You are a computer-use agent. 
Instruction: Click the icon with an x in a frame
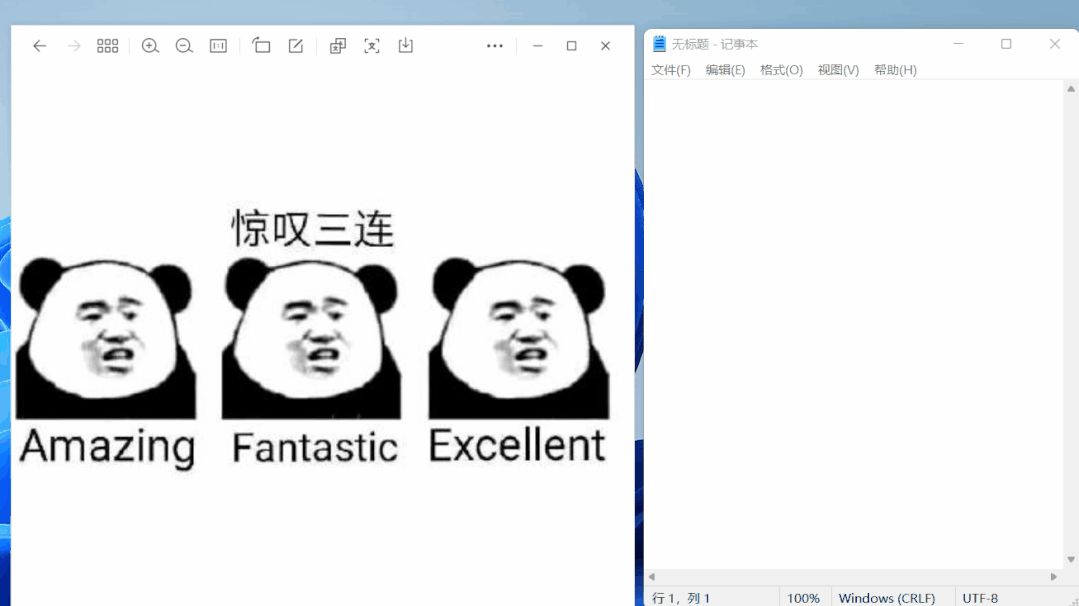click(x=372, y=46)
